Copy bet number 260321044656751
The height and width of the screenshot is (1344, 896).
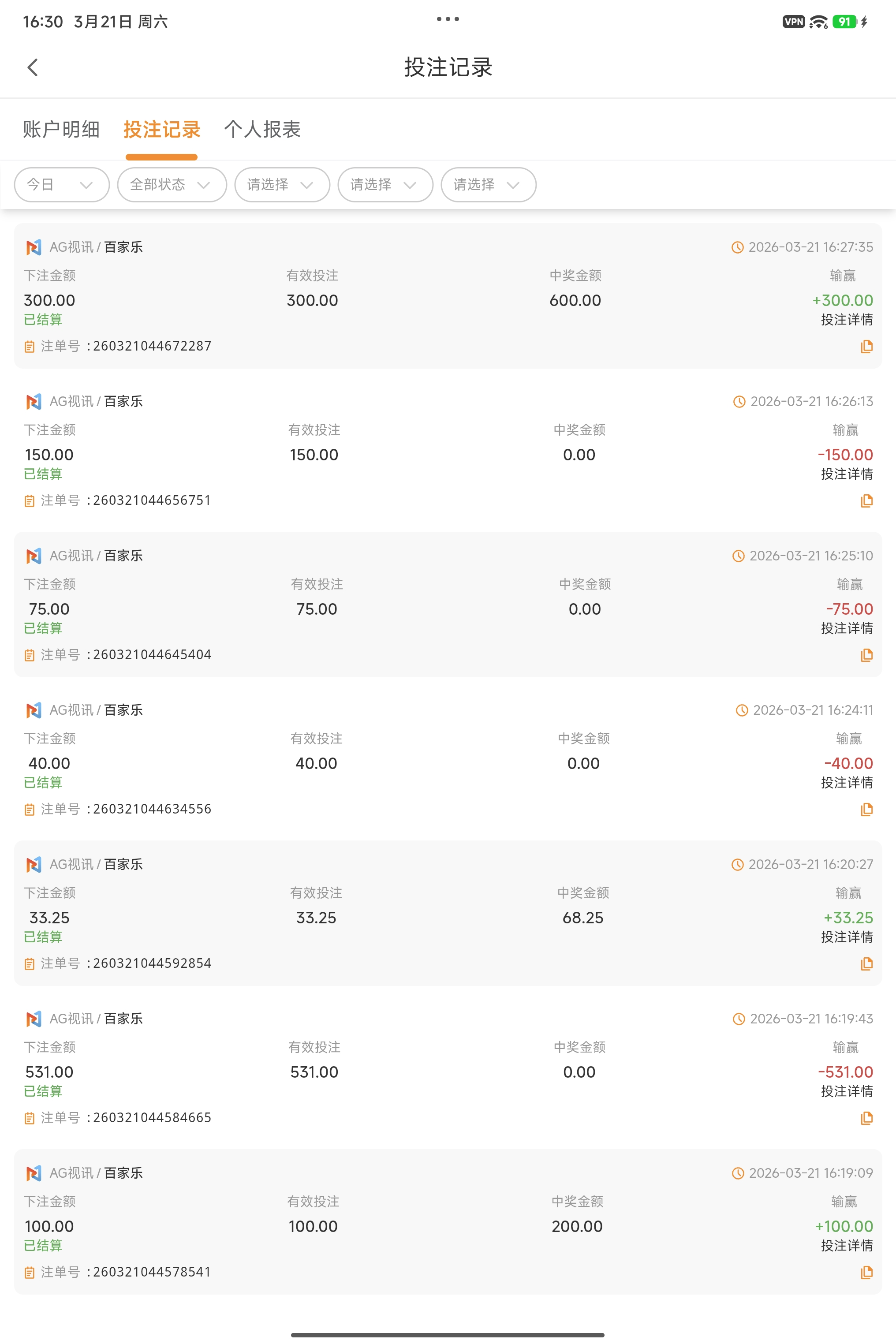[866, 500]
